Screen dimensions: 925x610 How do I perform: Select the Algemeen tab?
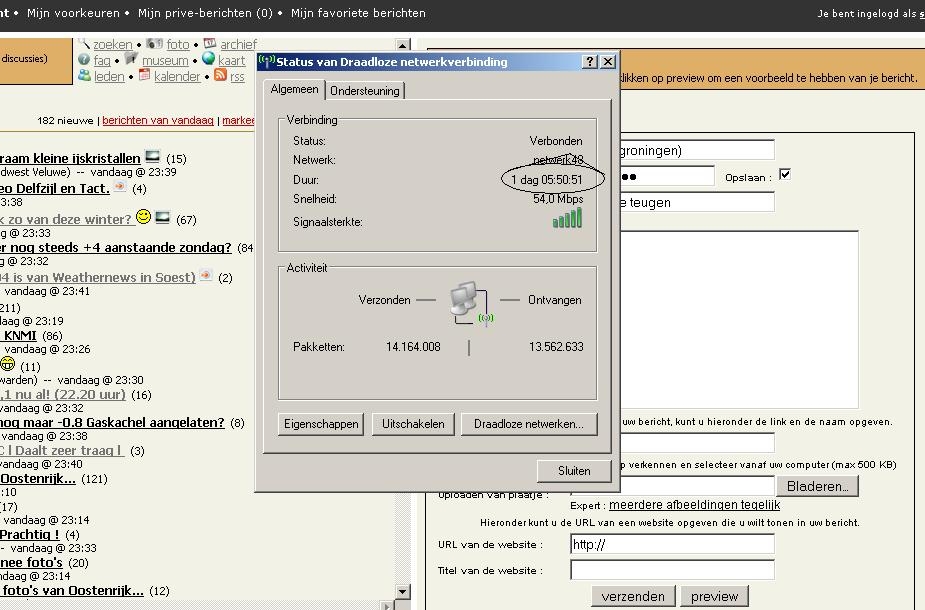pyautogui.click(x=295, y=90)
